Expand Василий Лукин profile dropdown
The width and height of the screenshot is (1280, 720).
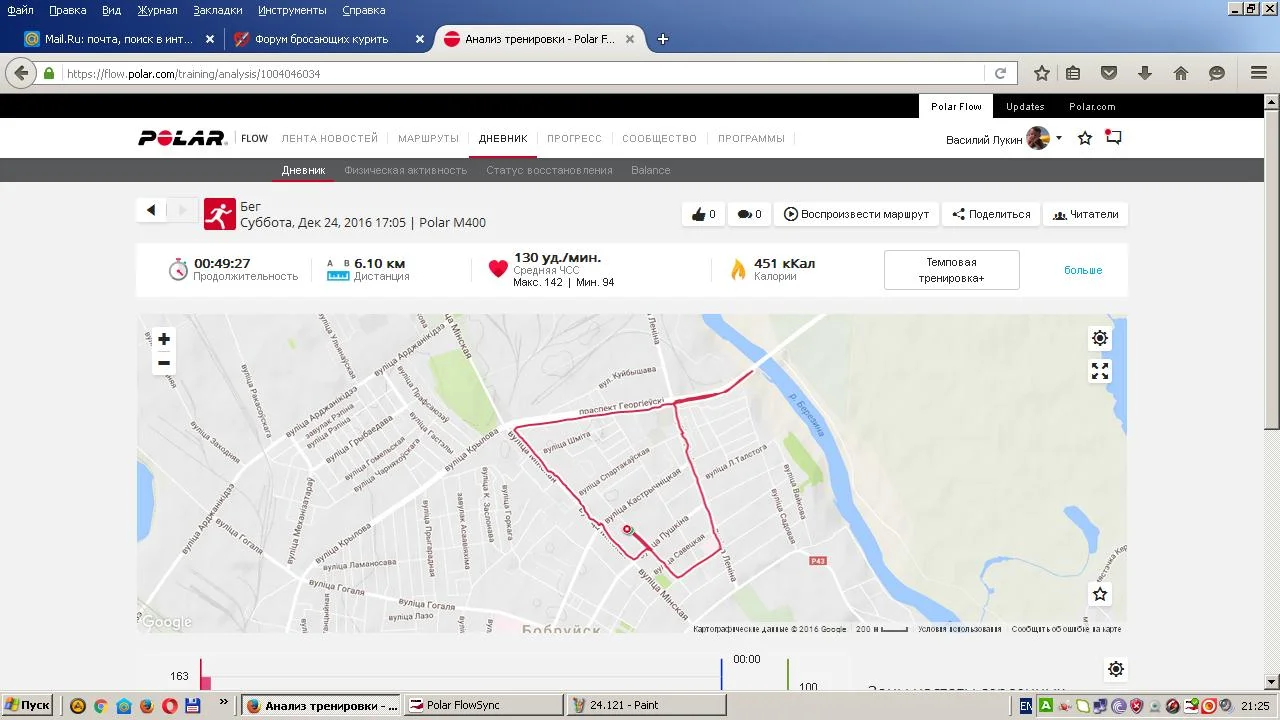tap(1059, 139)
